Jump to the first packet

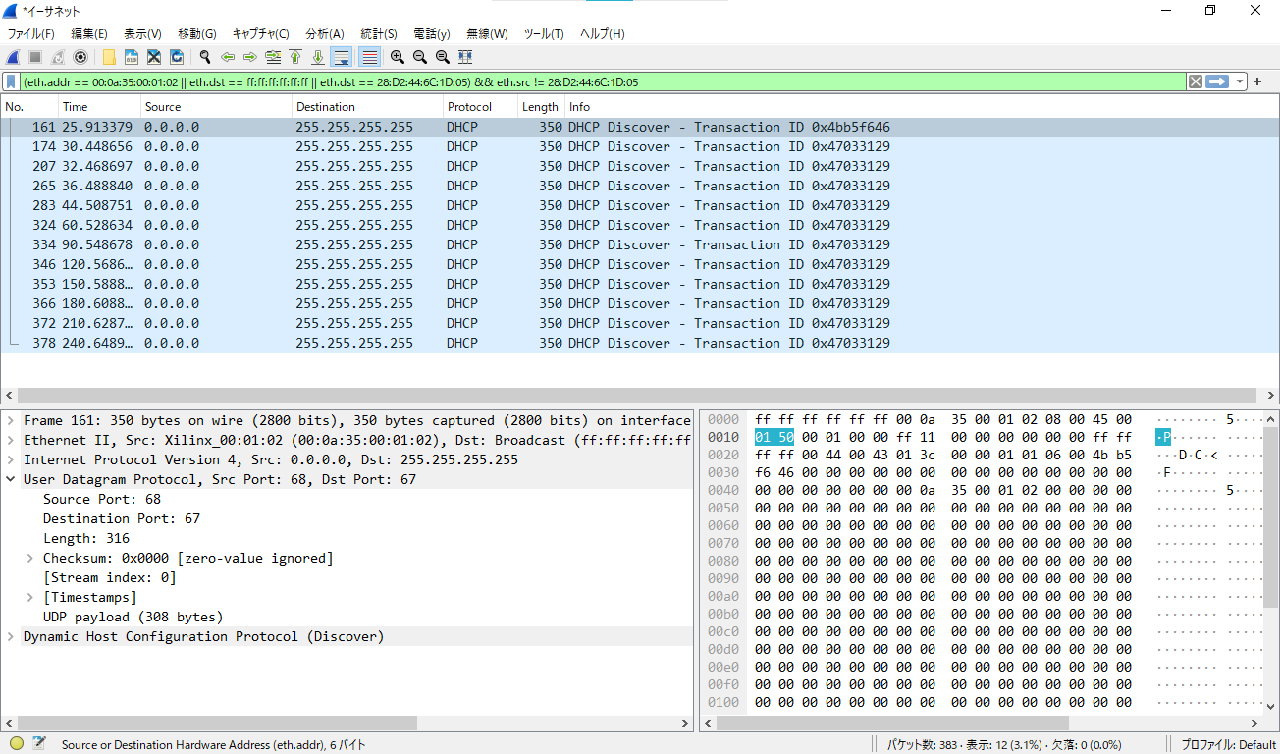pos(295,57)
